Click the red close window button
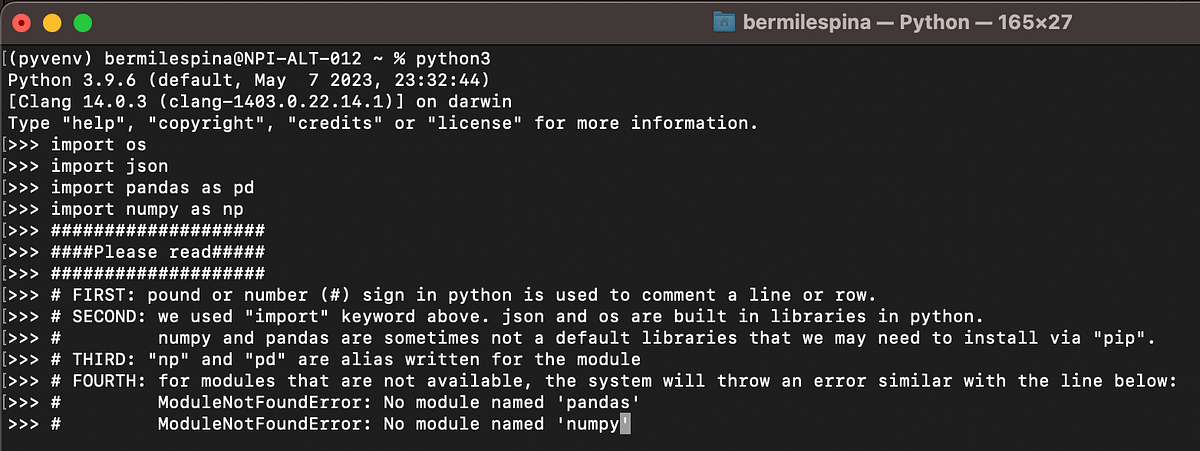 click(x=21, y=21)
